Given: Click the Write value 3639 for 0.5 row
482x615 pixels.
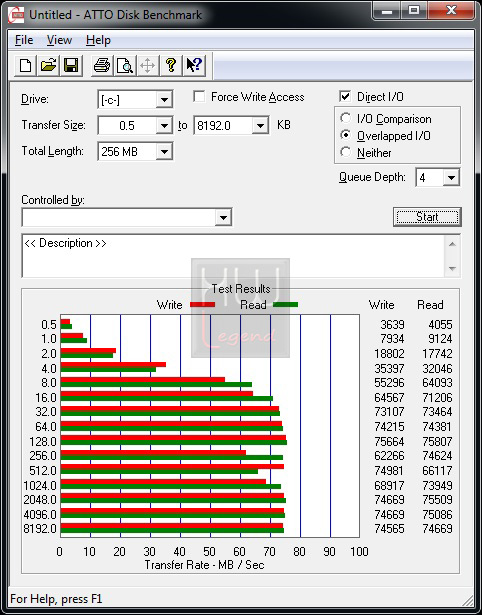Looking at the screenshot, I should pyautogui.click(x=392, y=325).
